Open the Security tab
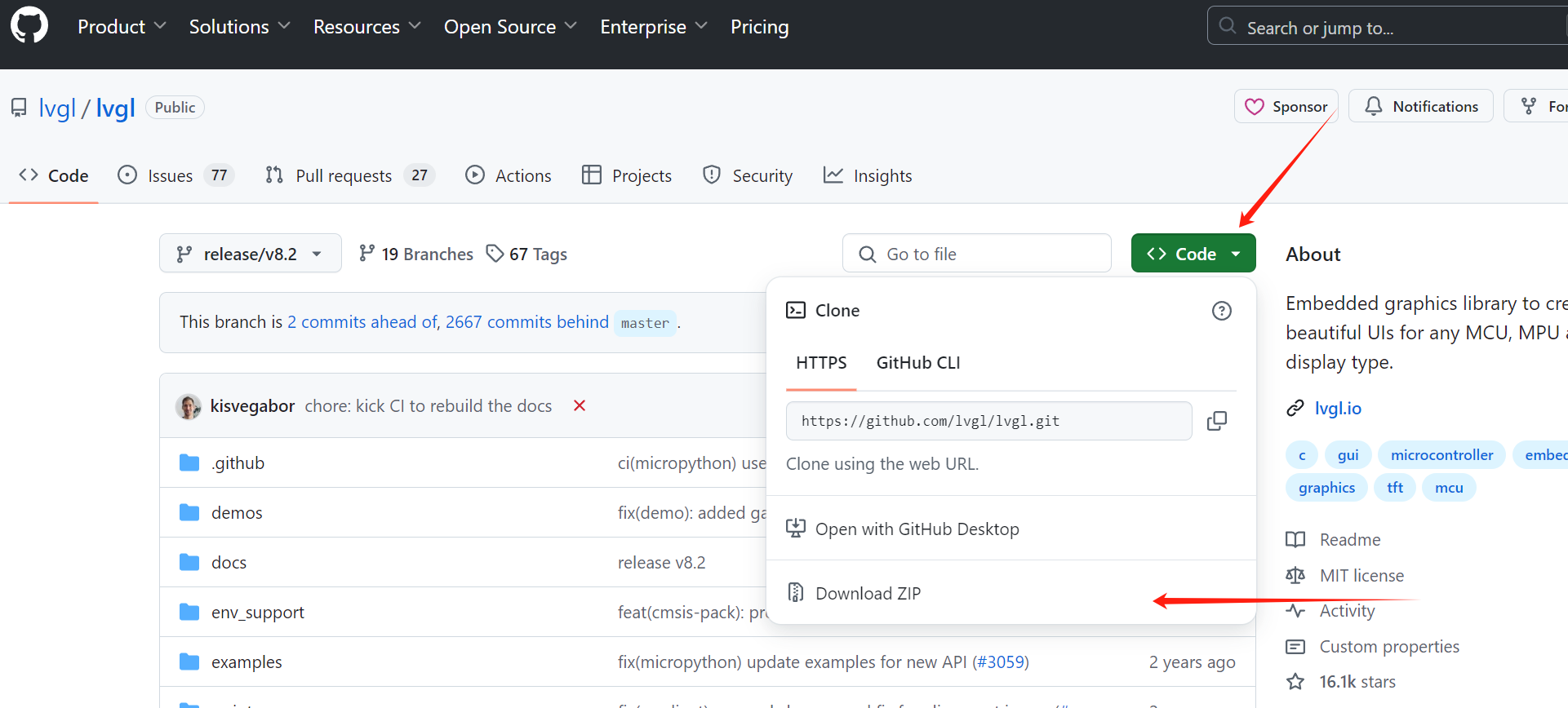 coord(748,175)
